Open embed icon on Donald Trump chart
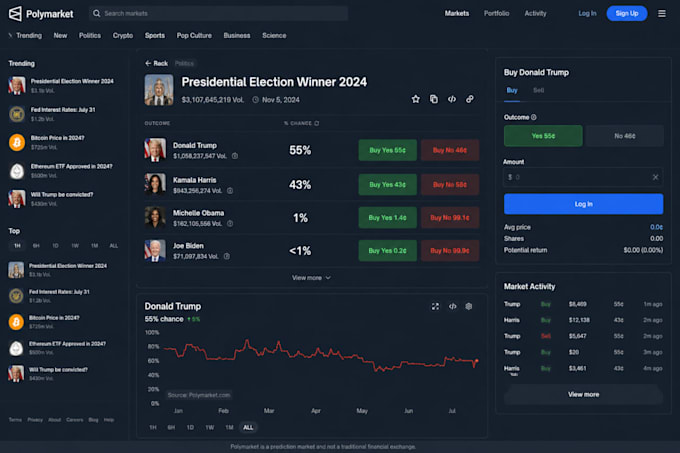The height and width of the screenshot is (453, 680). click(x=452, y=306)
